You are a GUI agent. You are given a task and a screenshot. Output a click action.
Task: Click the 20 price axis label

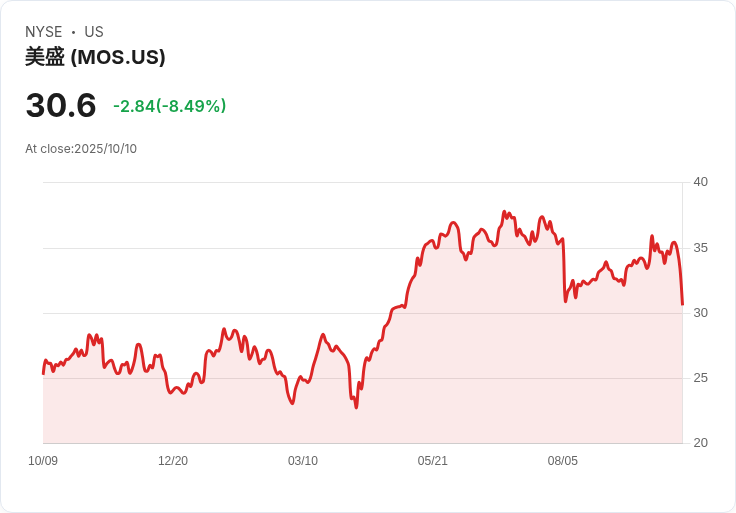click(700, 443)
